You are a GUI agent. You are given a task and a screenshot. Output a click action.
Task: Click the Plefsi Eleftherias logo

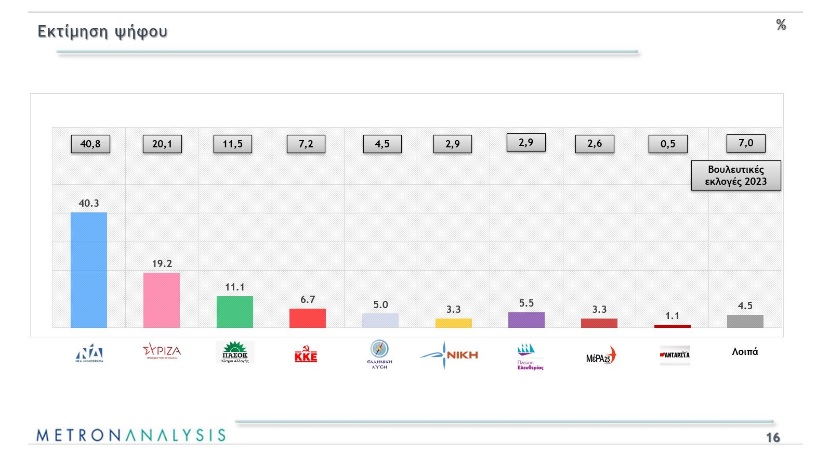(526, 354)
